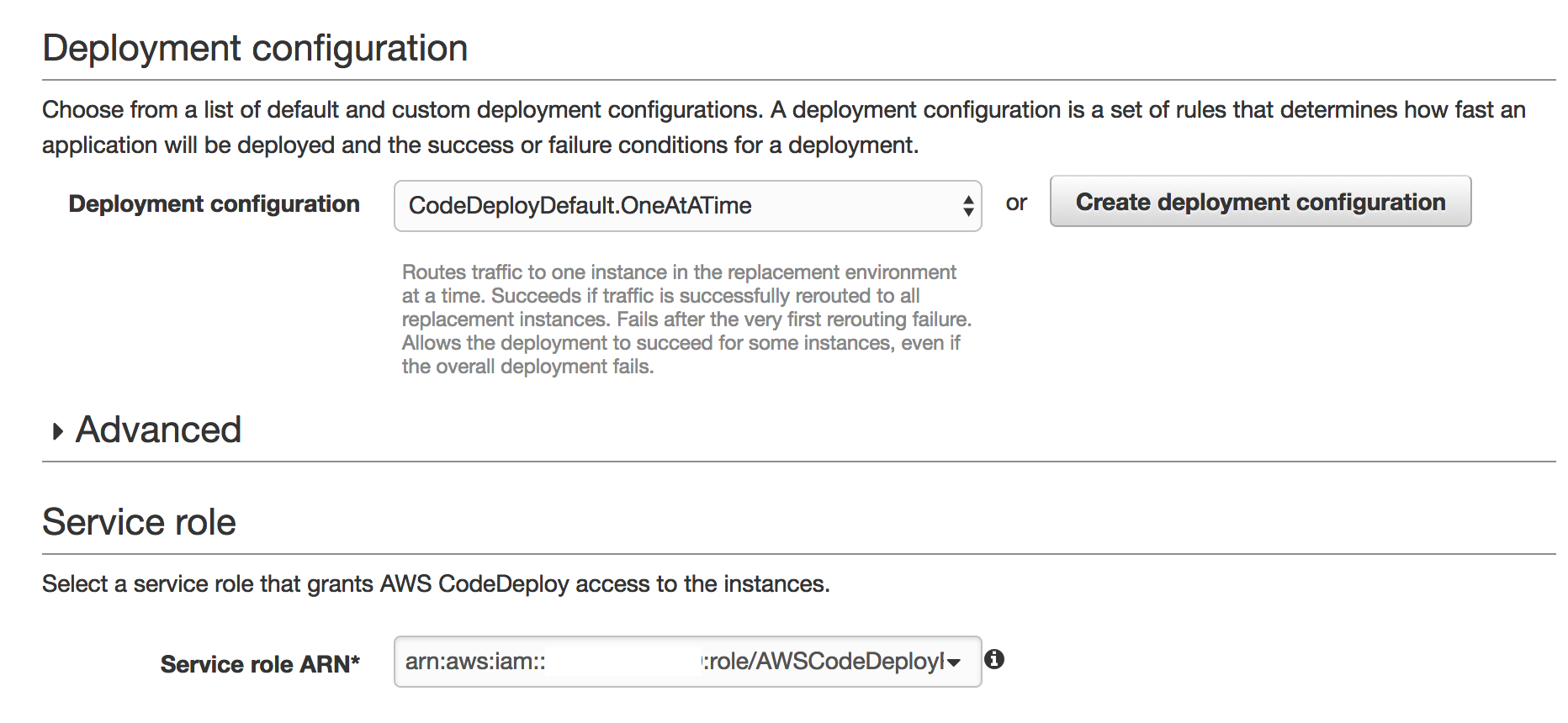Click the large Deployment configuration section heading

(x=255, y=48)
